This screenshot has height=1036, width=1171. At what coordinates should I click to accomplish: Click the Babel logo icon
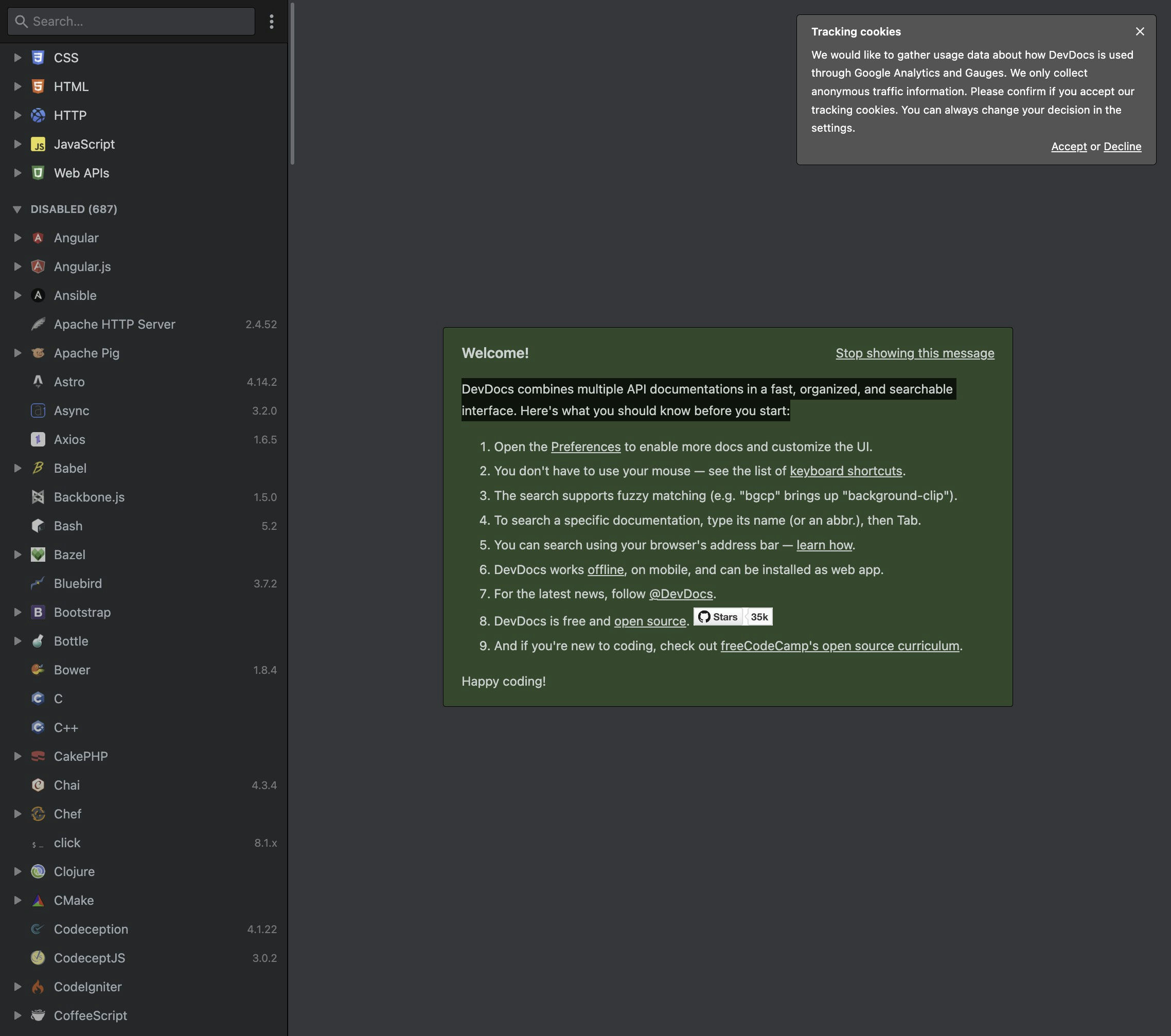click(38, 468)
